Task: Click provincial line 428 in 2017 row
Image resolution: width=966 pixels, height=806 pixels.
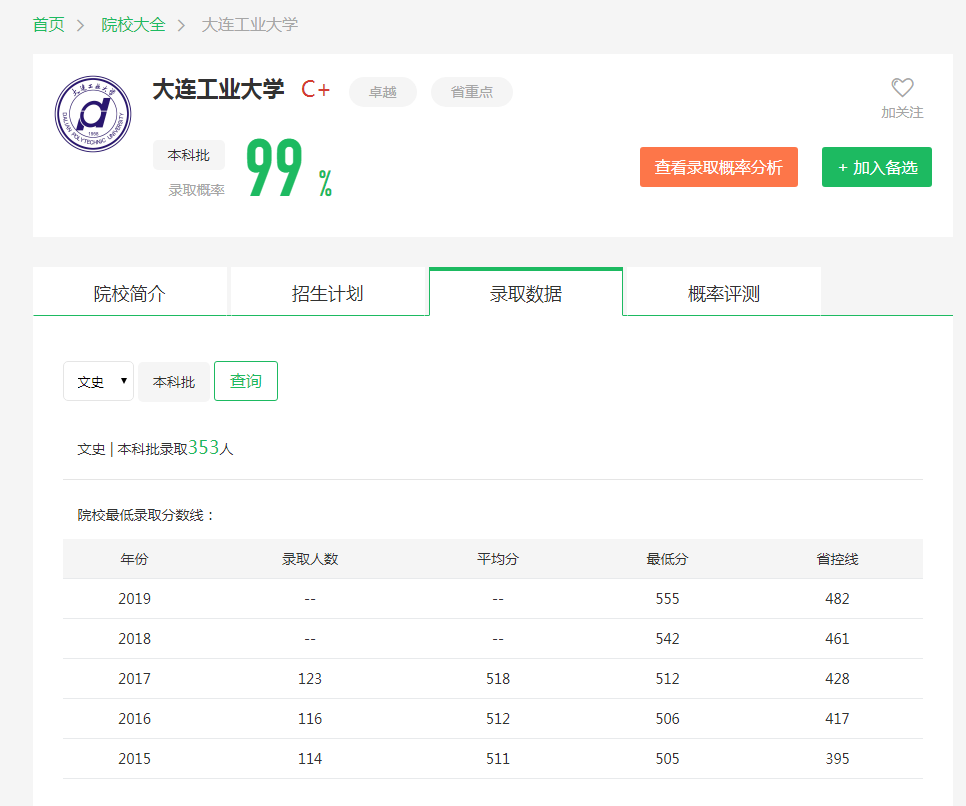Action: [837, 678]
